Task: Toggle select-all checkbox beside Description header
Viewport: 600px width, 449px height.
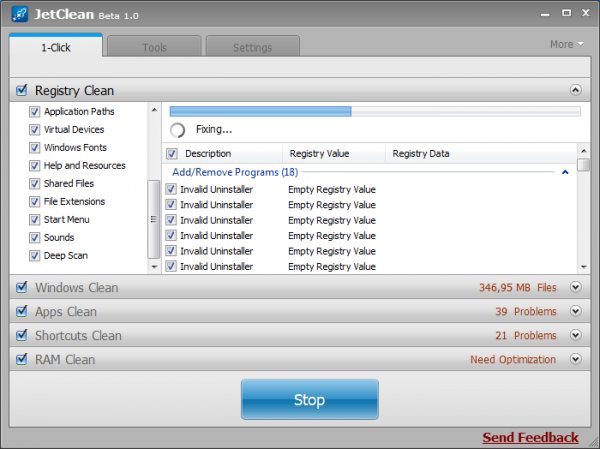Action: tap(171, 154)
